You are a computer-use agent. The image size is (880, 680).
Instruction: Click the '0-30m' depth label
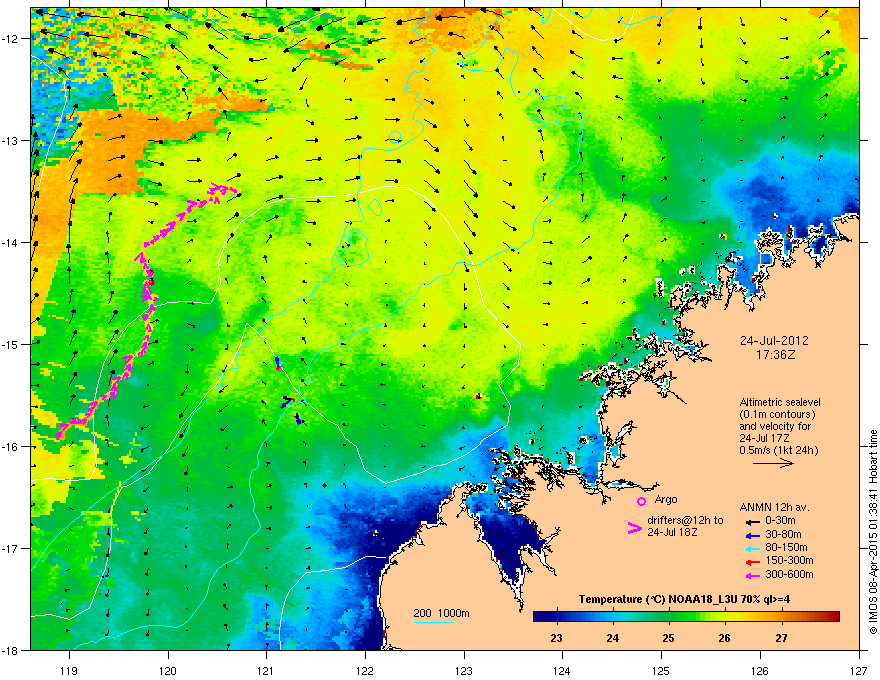[780, 521]
